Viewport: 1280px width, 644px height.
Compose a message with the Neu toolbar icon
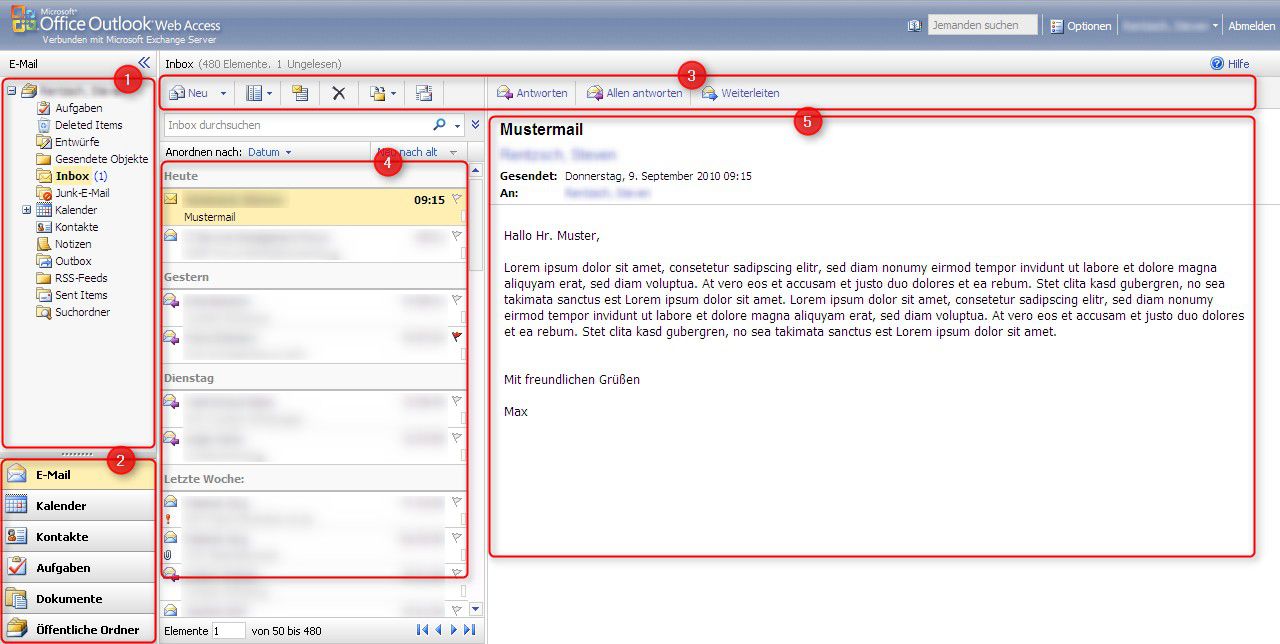pos(186,93)
